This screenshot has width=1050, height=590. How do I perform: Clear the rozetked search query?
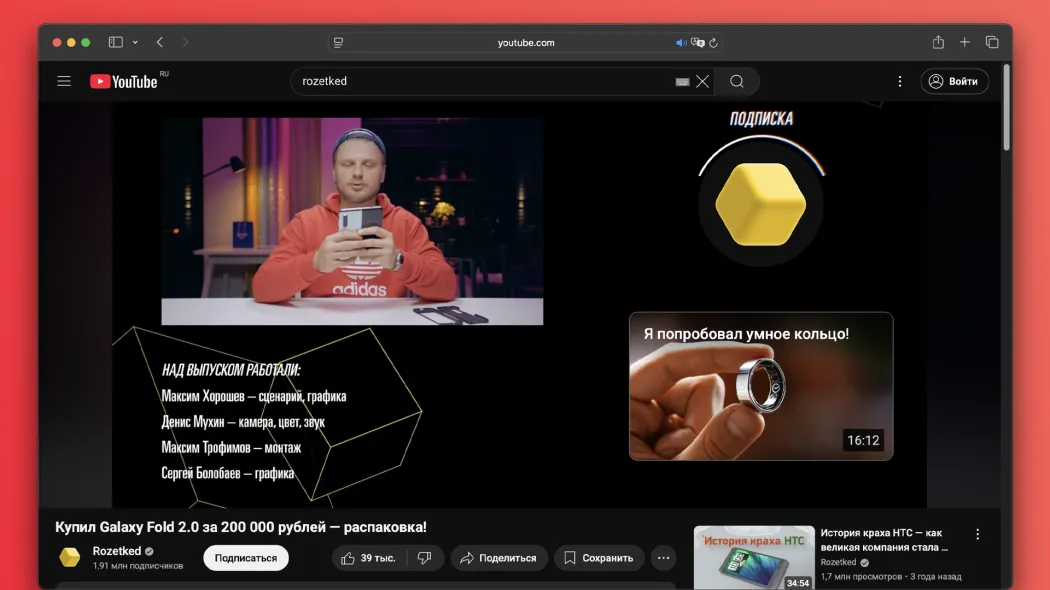702,82
